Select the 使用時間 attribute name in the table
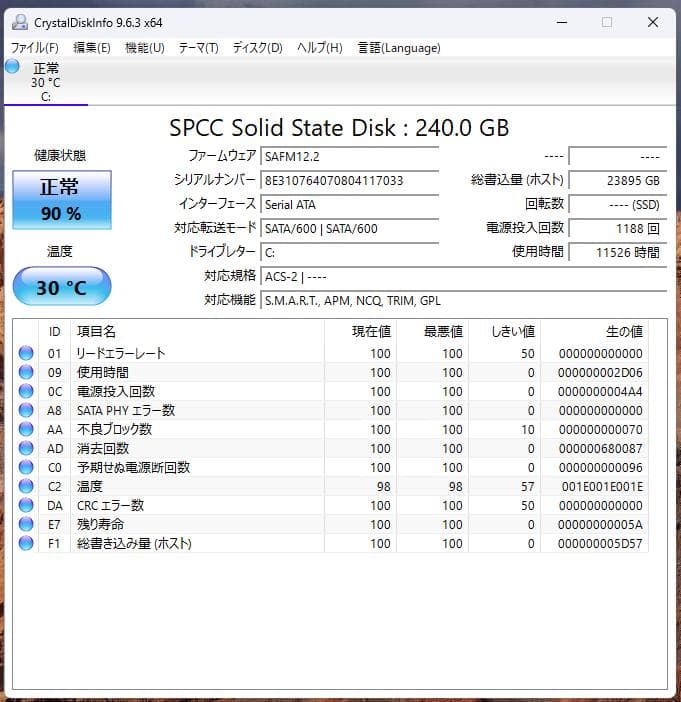The width and height of the screenshot is (681, 702). point(103,372)
